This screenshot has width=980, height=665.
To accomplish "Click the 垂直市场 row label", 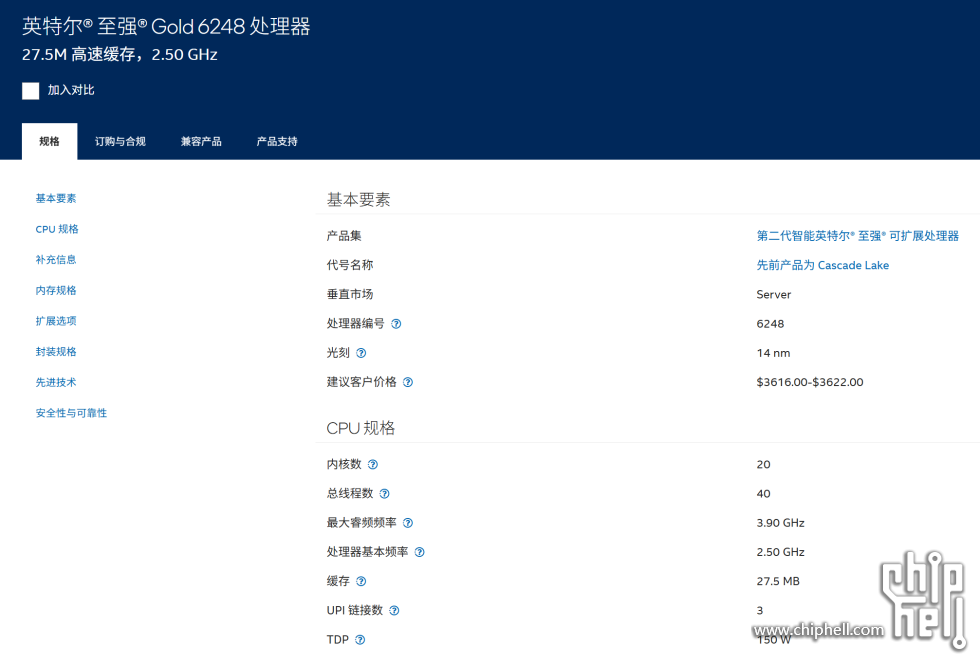I will 349,294.
